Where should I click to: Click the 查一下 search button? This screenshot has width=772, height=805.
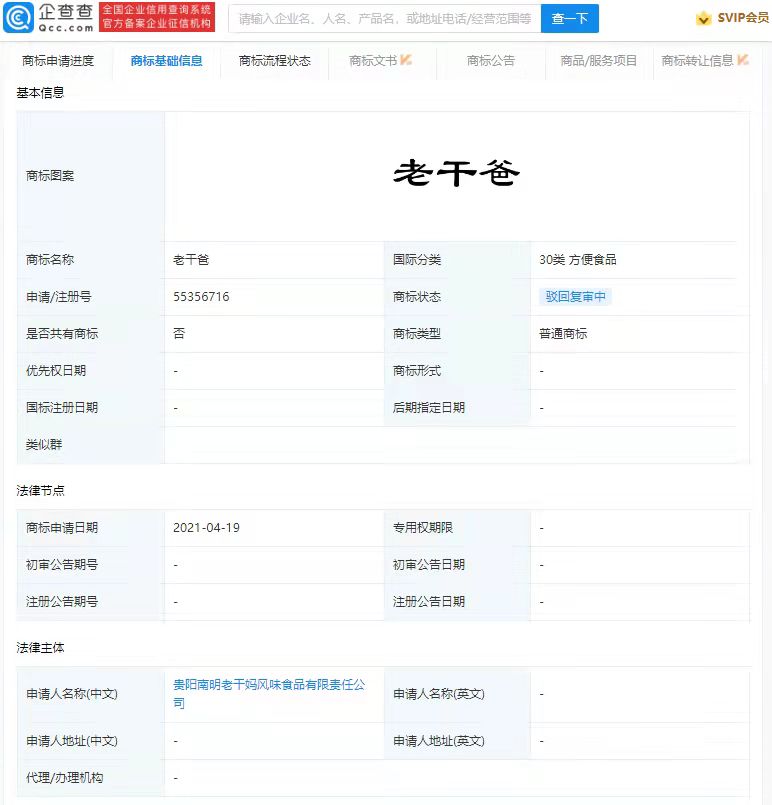pyautogui.click(x=570, y=18)
